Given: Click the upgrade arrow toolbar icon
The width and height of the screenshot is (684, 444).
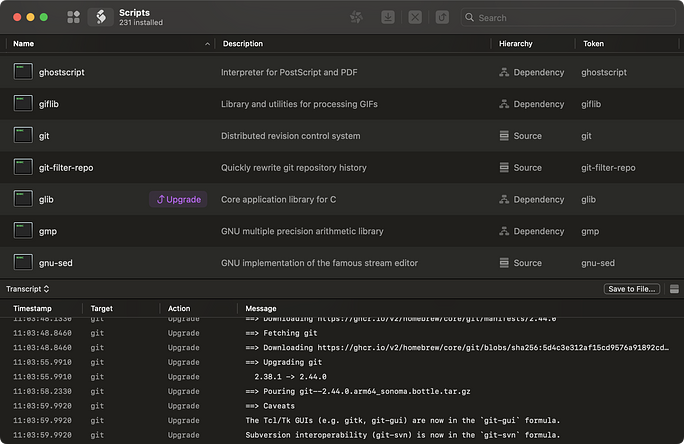Looking at the screenshot, I should 442,17.
